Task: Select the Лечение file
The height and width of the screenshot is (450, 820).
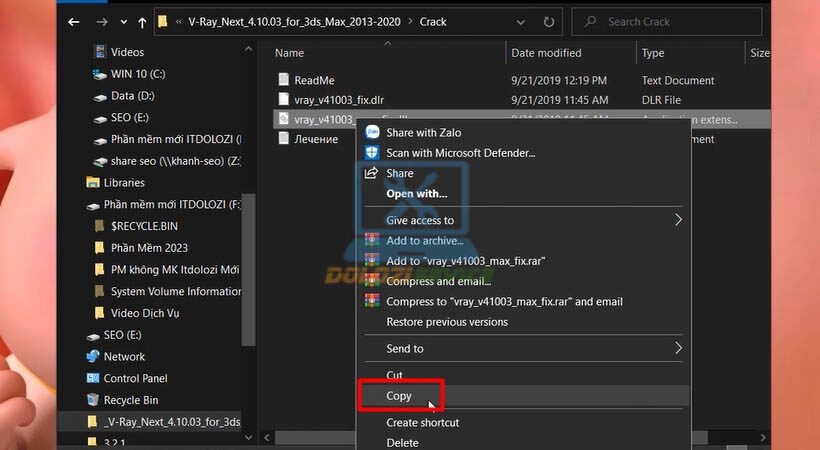Action: tap(316, 139)
